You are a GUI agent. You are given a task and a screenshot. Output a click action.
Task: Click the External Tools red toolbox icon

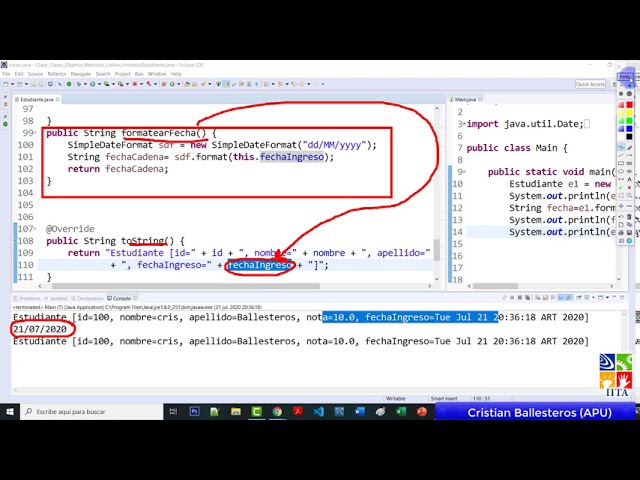pos(121,84)
